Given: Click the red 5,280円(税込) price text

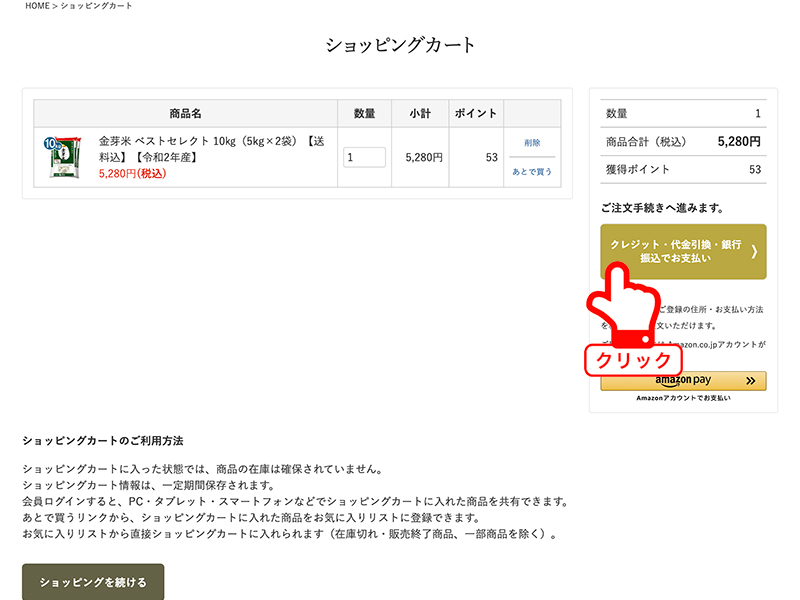Looking at the screenshot, I should pyautogui.click(x=132, y=173).
